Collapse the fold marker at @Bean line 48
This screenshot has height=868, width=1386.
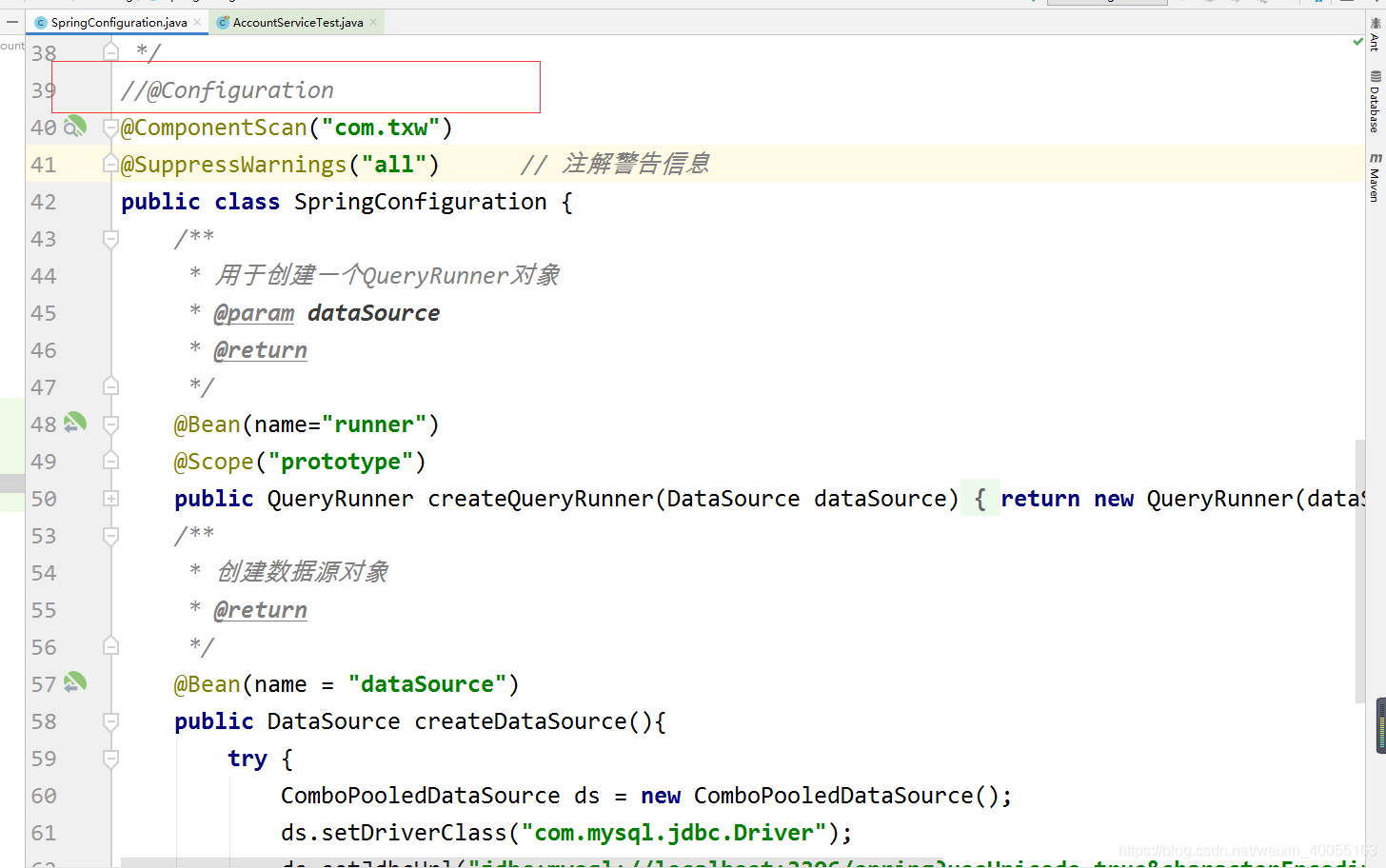pos(110,424)
